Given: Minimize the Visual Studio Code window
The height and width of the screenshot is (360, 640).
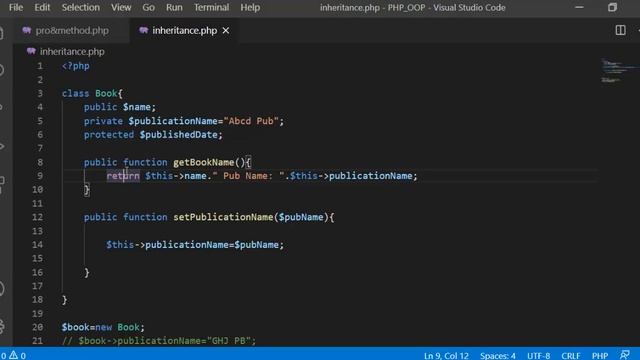Looking at the screenshot, I should pyautogui.click(x=579, y=7).
